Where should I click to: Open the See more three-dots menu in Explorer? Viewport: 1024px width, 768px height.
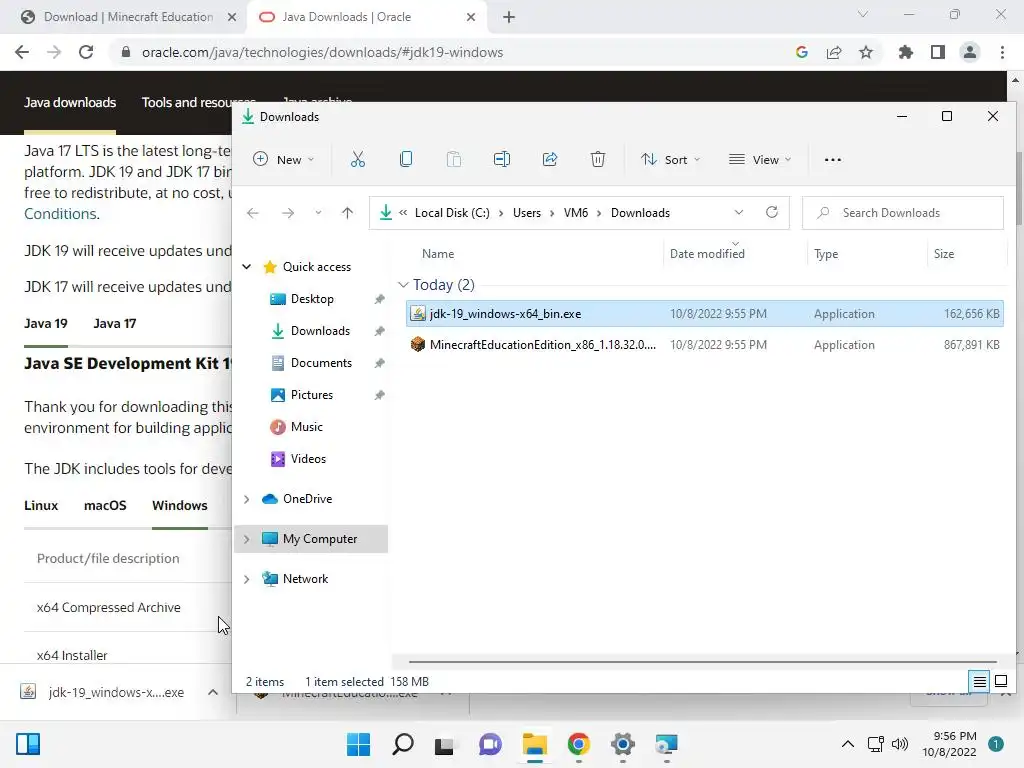click(x=833, y=159)
